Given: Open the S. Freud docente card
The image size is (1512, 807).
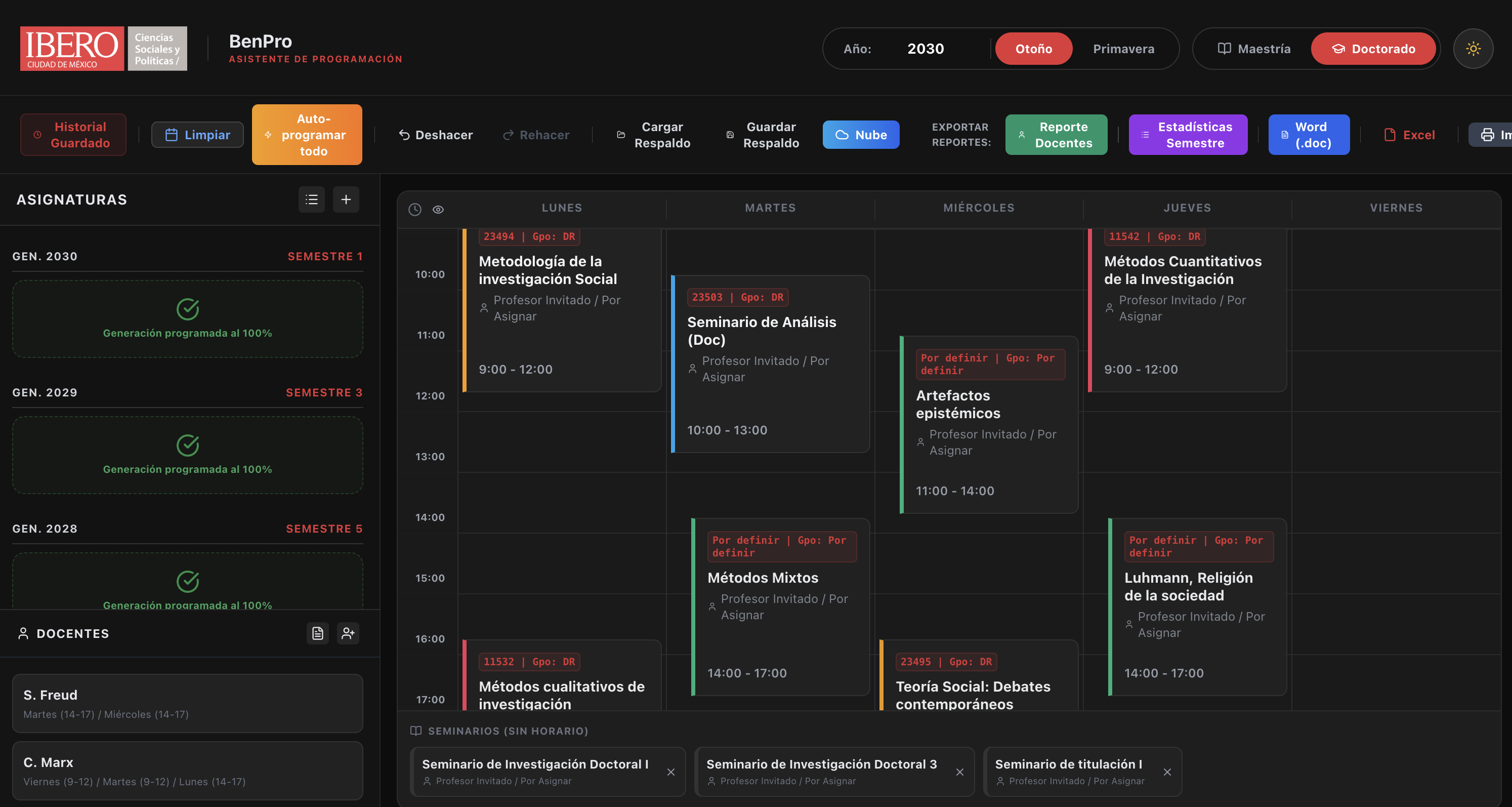Looking at the screenshot, I should point(187,703).
